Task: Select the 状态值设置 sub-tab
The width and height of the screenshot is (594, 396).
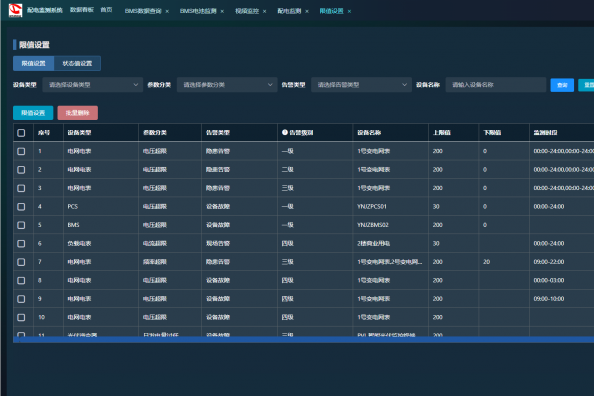Action: (x=77, y=63)
